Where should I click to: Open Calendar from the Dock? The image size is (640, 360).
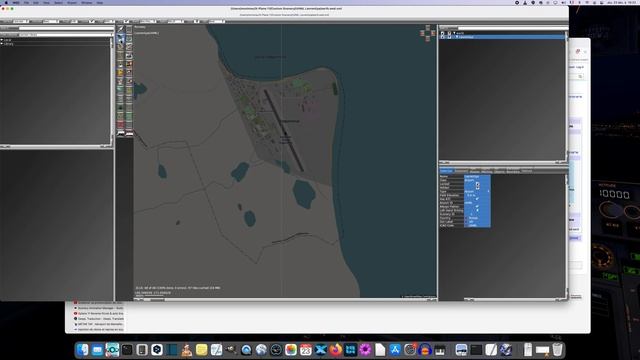pyautogui.click(x=306, y=350)
